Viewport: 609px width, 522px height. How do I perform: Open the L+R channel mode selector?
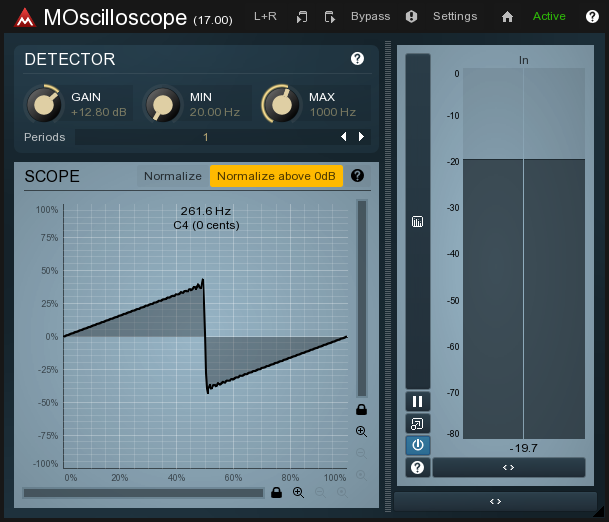(x=265, y=16)
